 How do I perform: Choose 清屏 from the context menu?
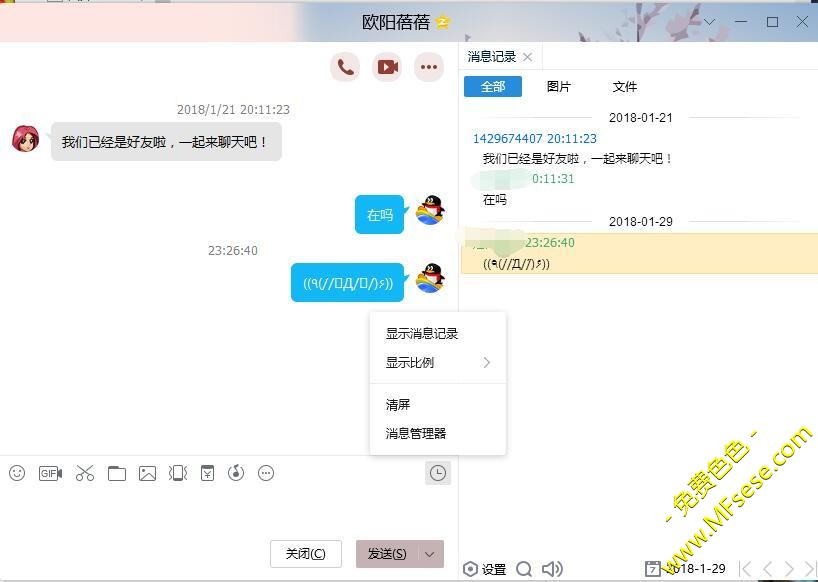[x=398, y=404]
